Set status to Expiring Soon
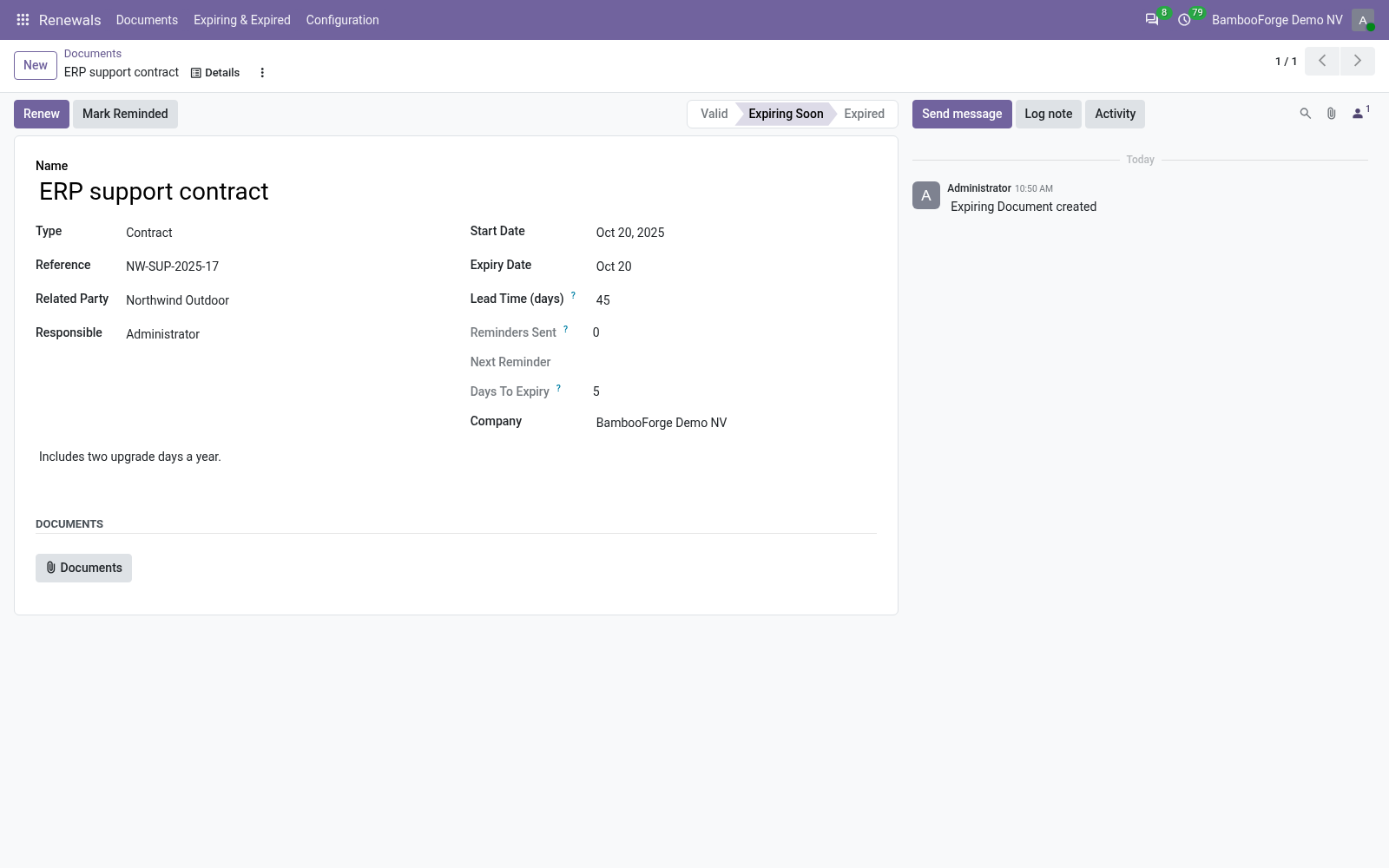The image size is (1389, 868). (x=786, y=114)
